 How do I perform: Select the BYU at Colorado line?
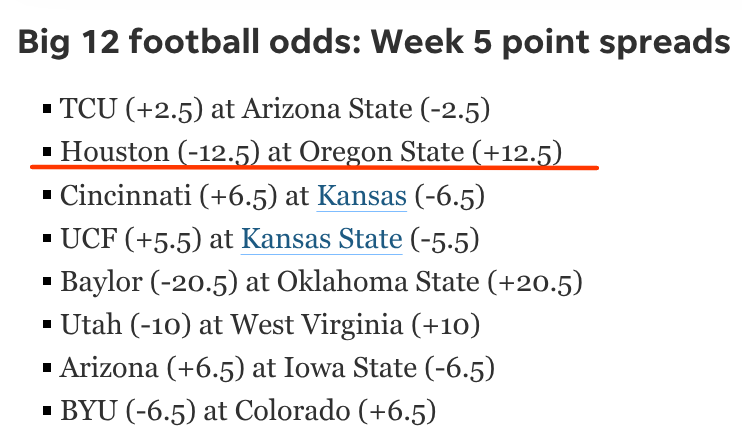(248, 412)
